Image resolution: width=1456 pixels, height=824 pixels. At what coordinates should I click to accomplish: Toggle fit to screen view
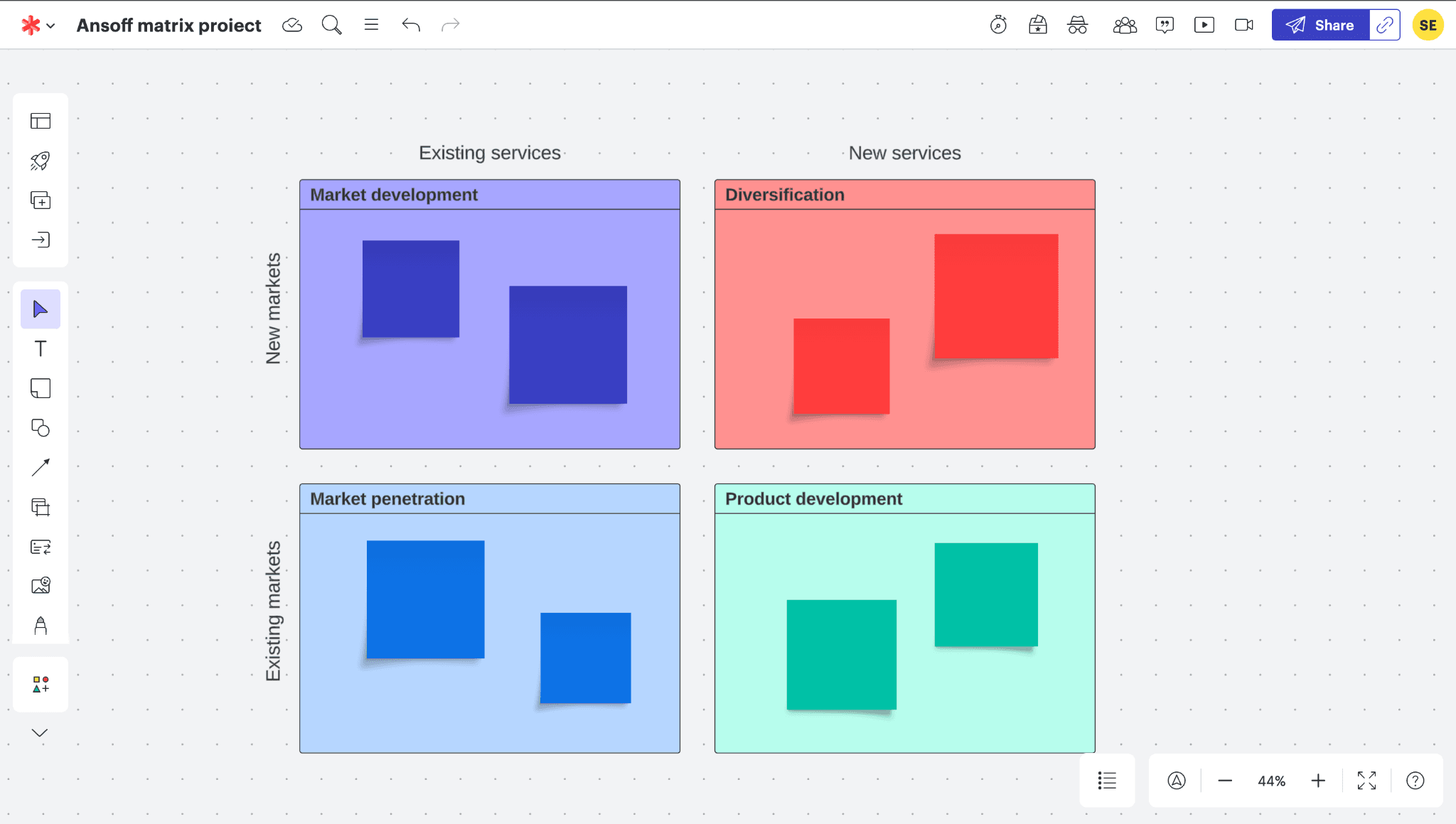[1366, 781]
